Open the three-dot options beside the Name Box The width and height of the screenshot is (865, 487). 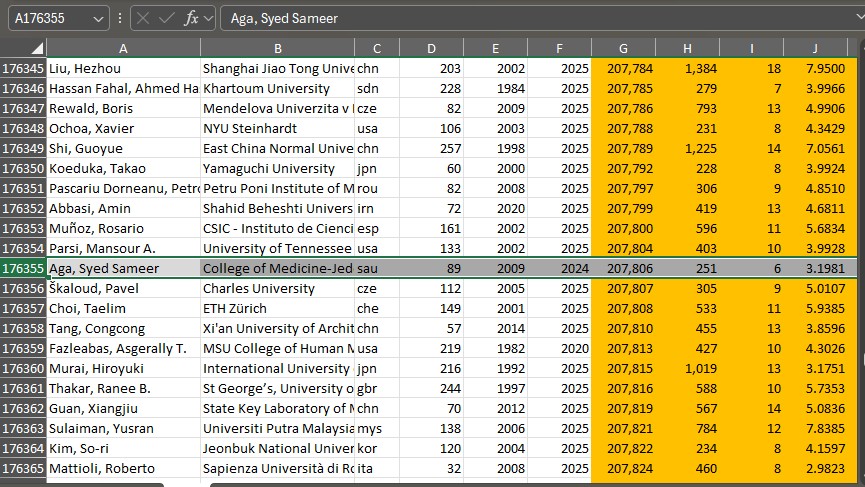coord(120,18)
